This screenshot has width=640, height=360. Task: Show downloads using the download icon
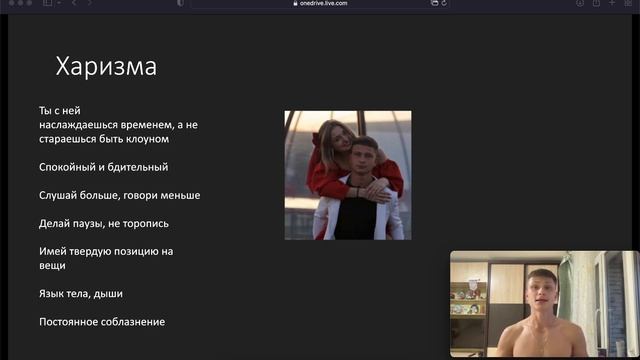(580, 3)
